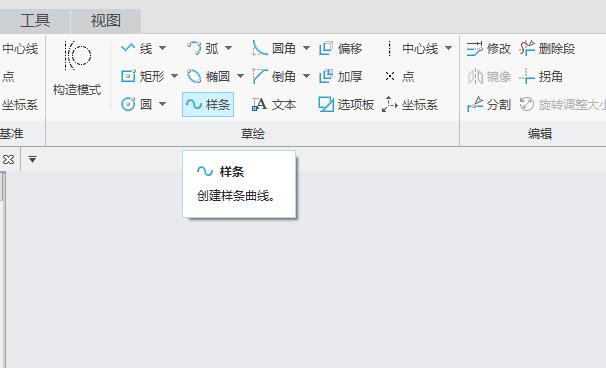Click the 旋转调整大小 tool
Viewport: 606px width, 368px height.
coord(562,104)
